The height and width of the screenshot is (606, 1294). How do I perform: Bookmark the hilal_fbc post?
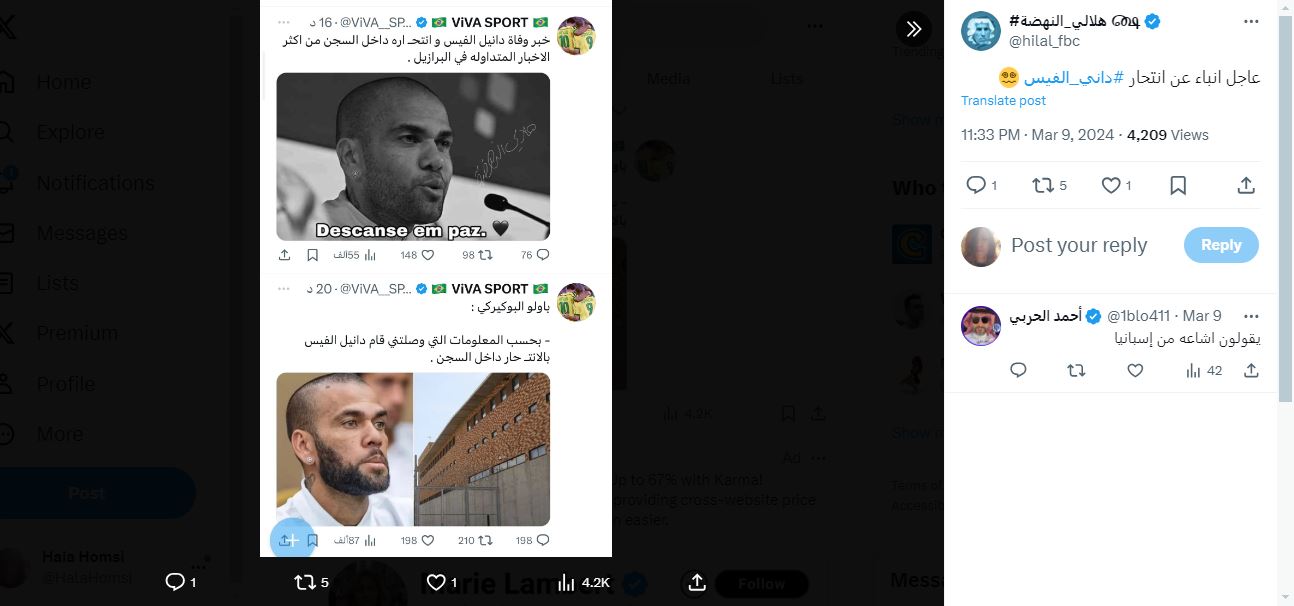click(1178, 185)
